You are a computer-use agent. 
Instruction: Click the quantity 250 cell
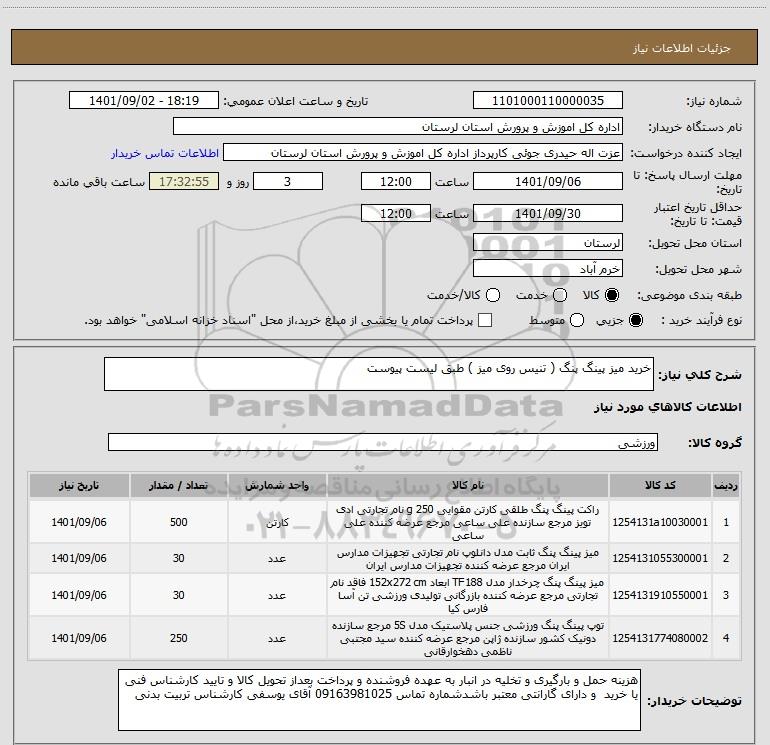click(178, 638)
